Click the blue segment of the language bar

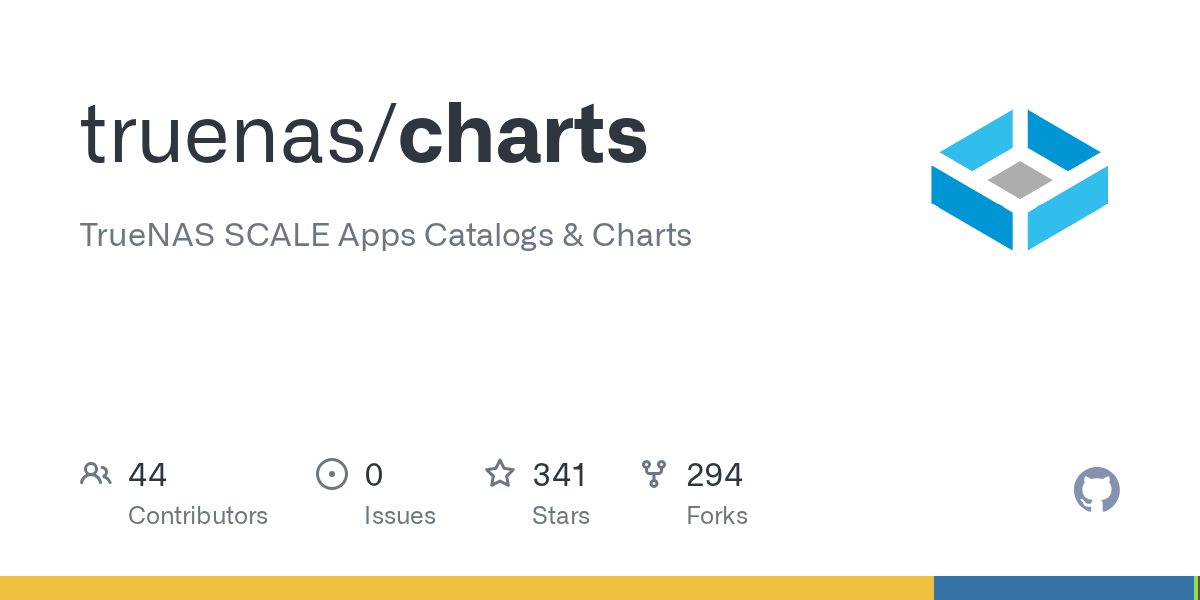click(x=1063, y=588)
